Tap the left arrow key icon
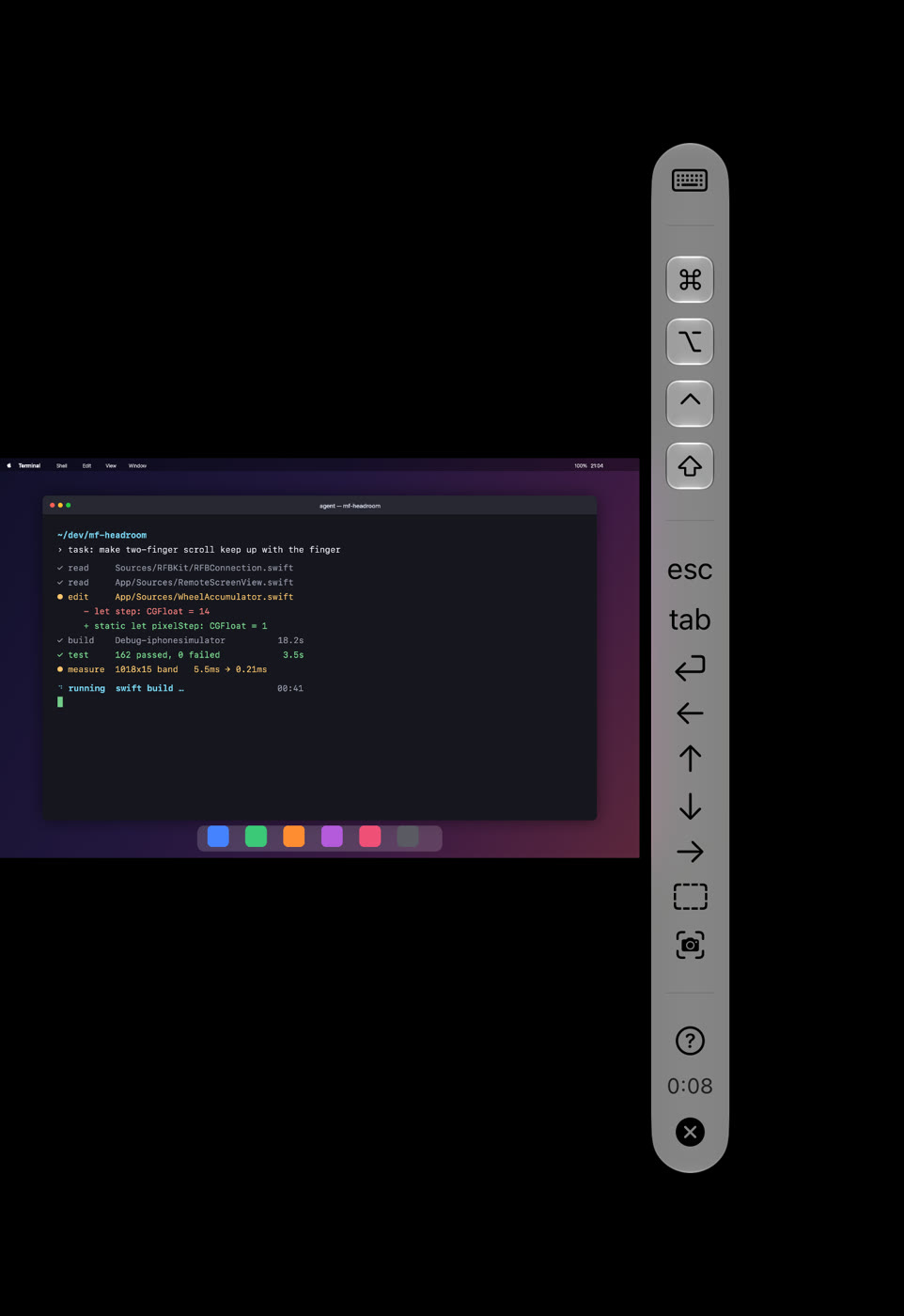Viewport: 904px width, 1316px height. click(690, 713)
